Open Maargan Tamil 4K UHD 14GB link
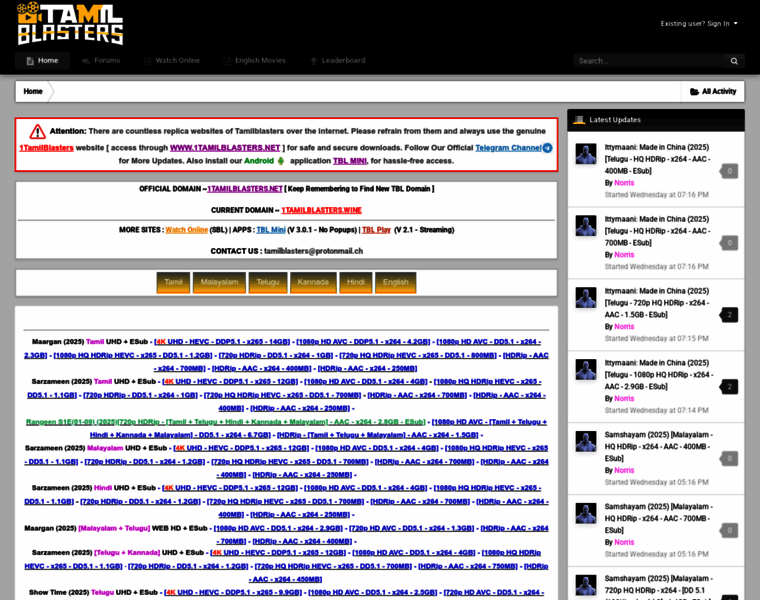The width and height of the screenshot is (760, 600). pos(222,342)
